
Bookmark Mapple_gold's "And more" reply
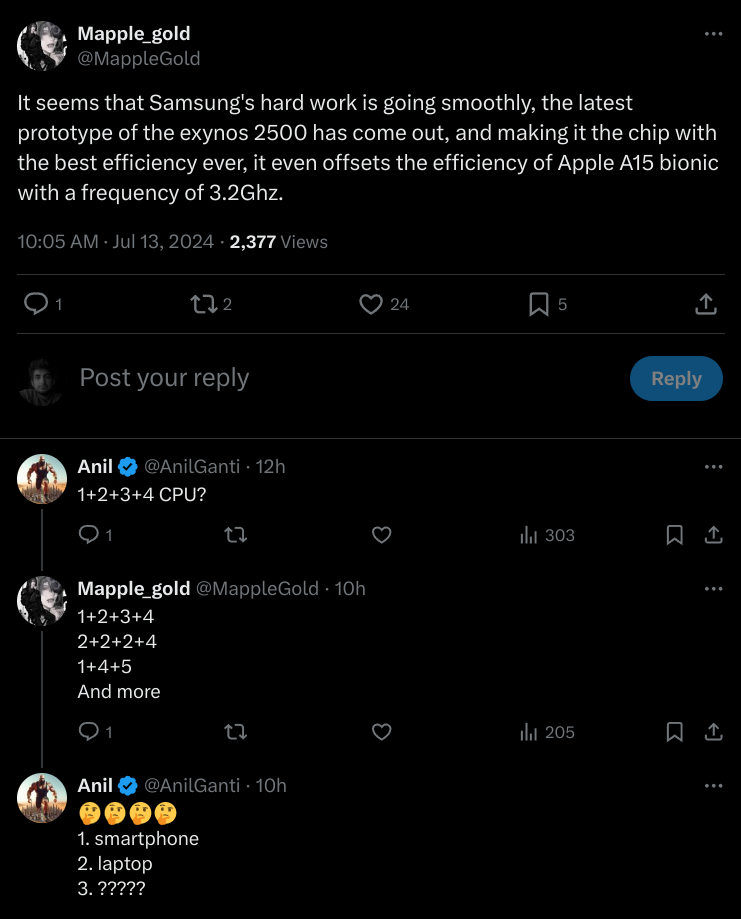(675, 732)
